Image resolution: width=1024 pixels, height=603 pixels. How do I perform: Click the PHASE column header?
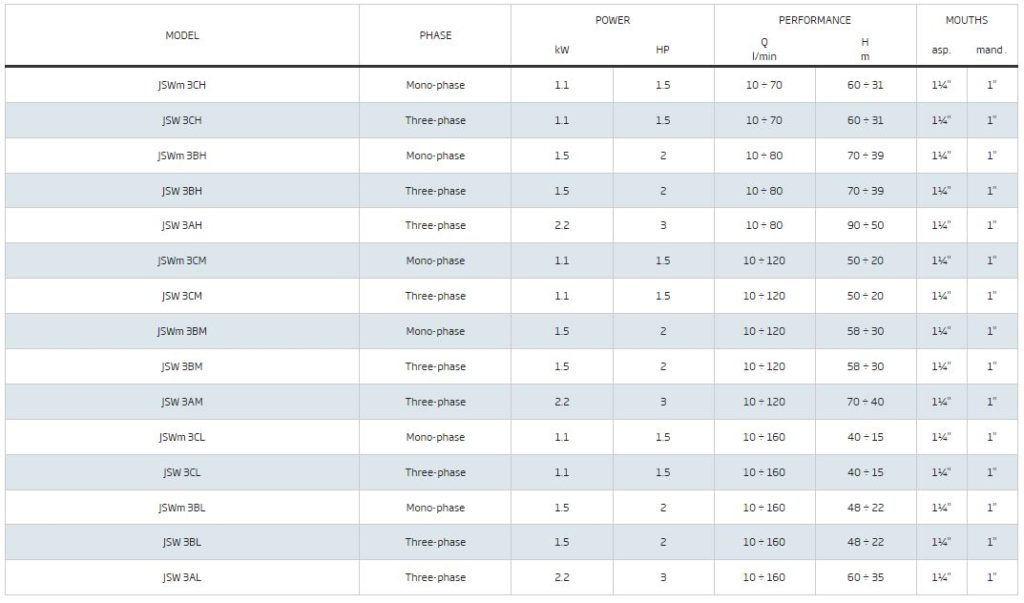click(435, 35)
